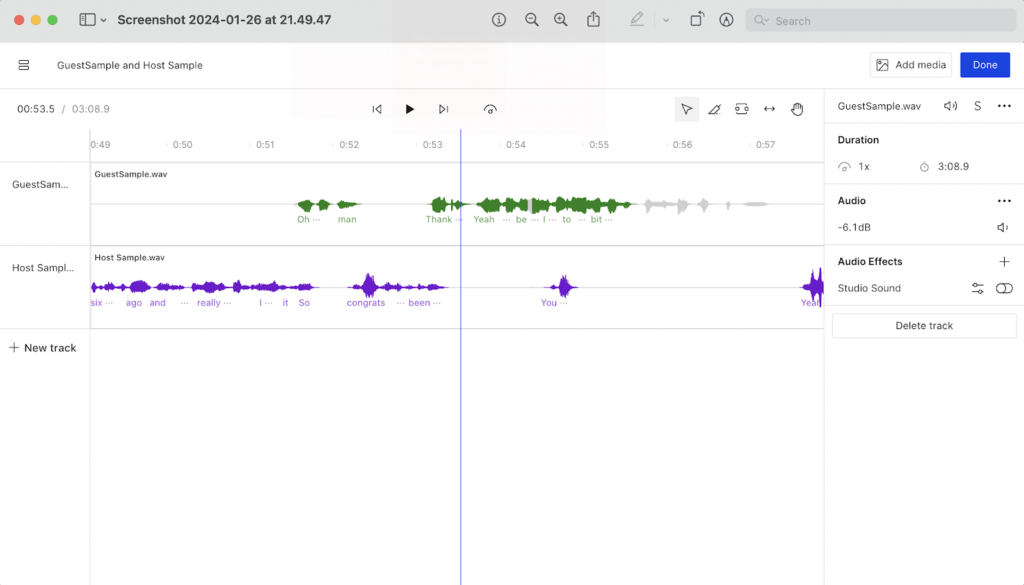Open the Audio section three-dot menu
Screen dimensions: 1024x585
pyautogui.click(x=1004, y=201)
